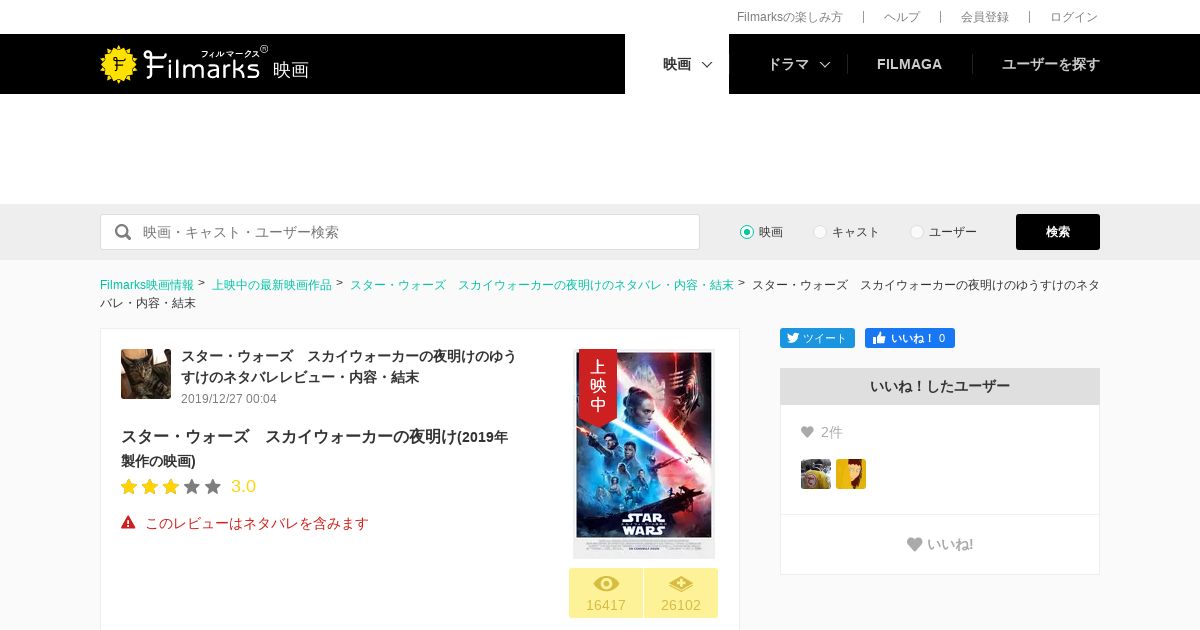The height and width of the screenshot is (630, 1200).
Task: Click the いいね! heart button
Action: [x=940, y=544]
